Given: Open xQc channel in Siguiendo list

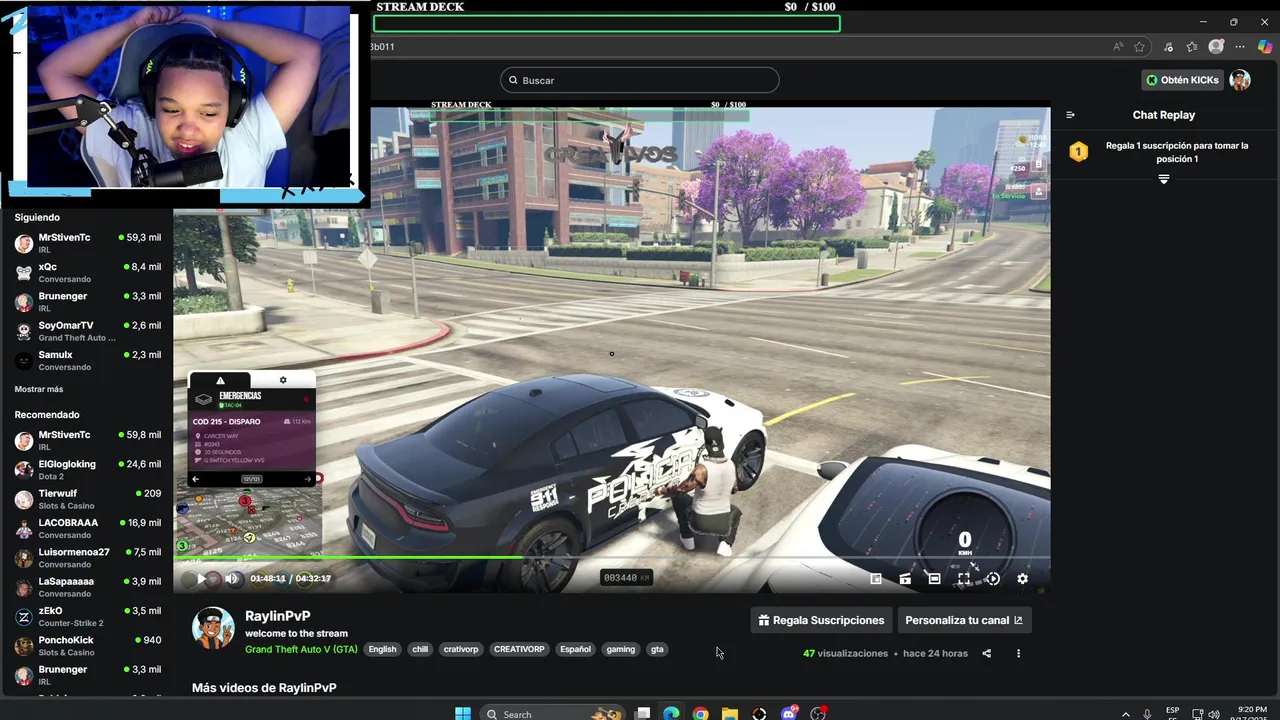Looking at the screenshot, I should point(88,272).
